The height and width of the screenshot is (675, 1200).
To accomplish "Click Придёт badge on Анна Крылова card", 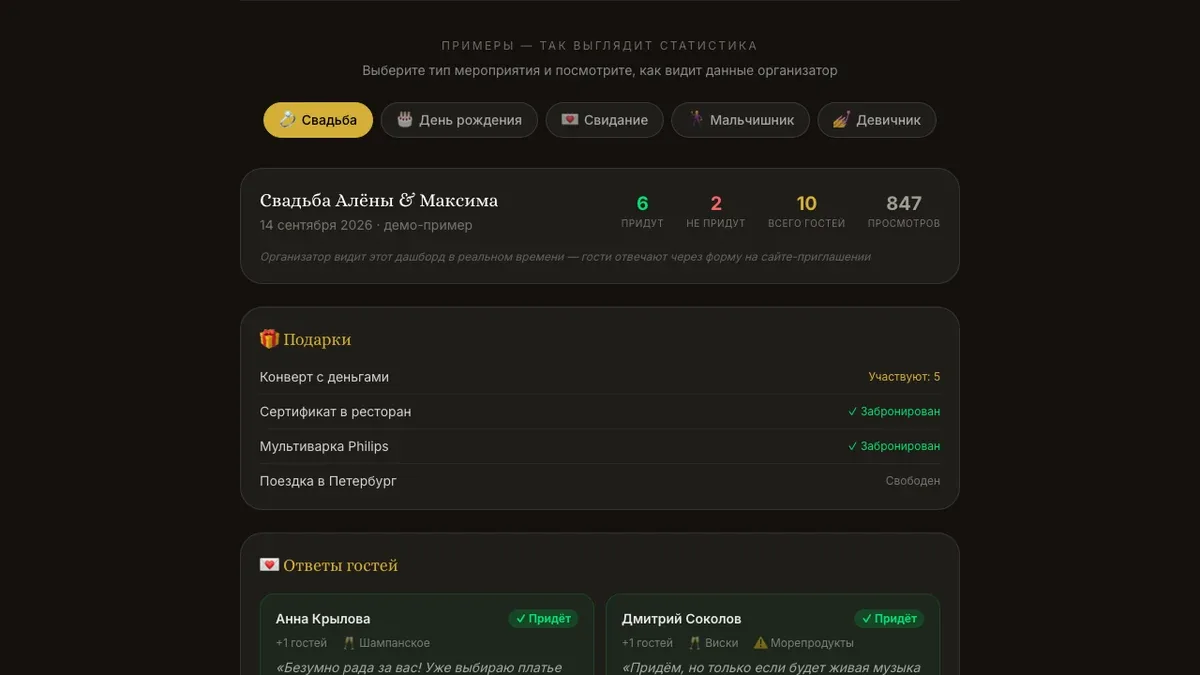I will click(x=543, y=619).
